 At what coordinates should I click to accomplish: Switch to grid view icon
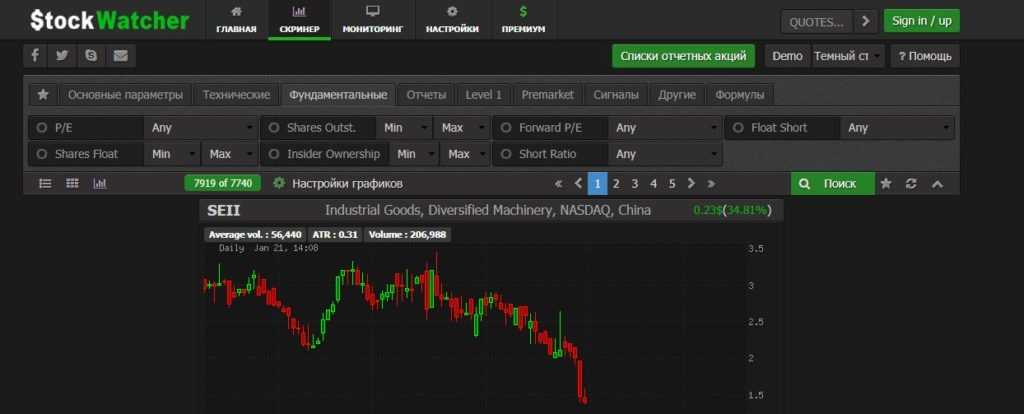pos(72,184)
